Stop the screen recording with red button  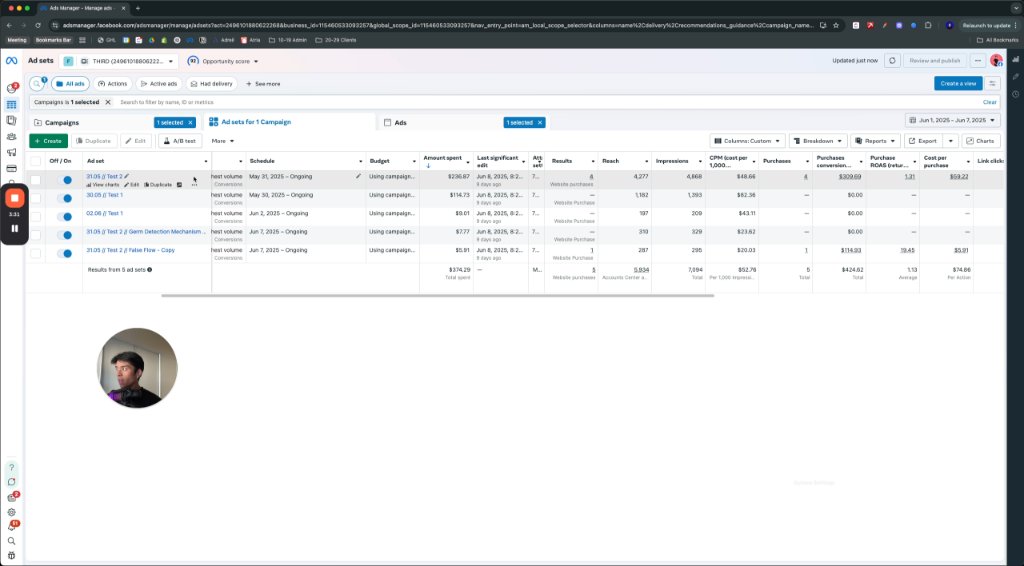(x=14, y=198)
